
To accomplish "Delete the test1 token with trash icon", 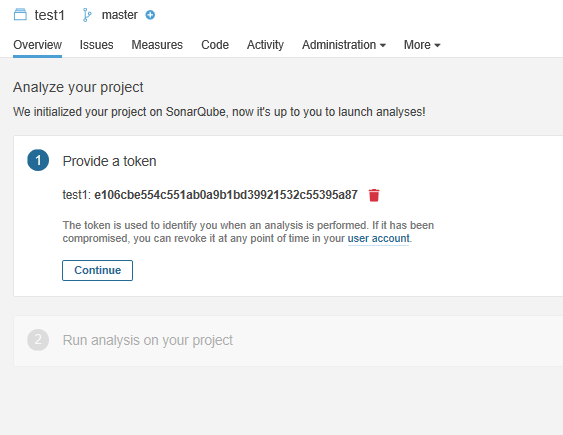I will pyautogui.click(x=374, y=195).
